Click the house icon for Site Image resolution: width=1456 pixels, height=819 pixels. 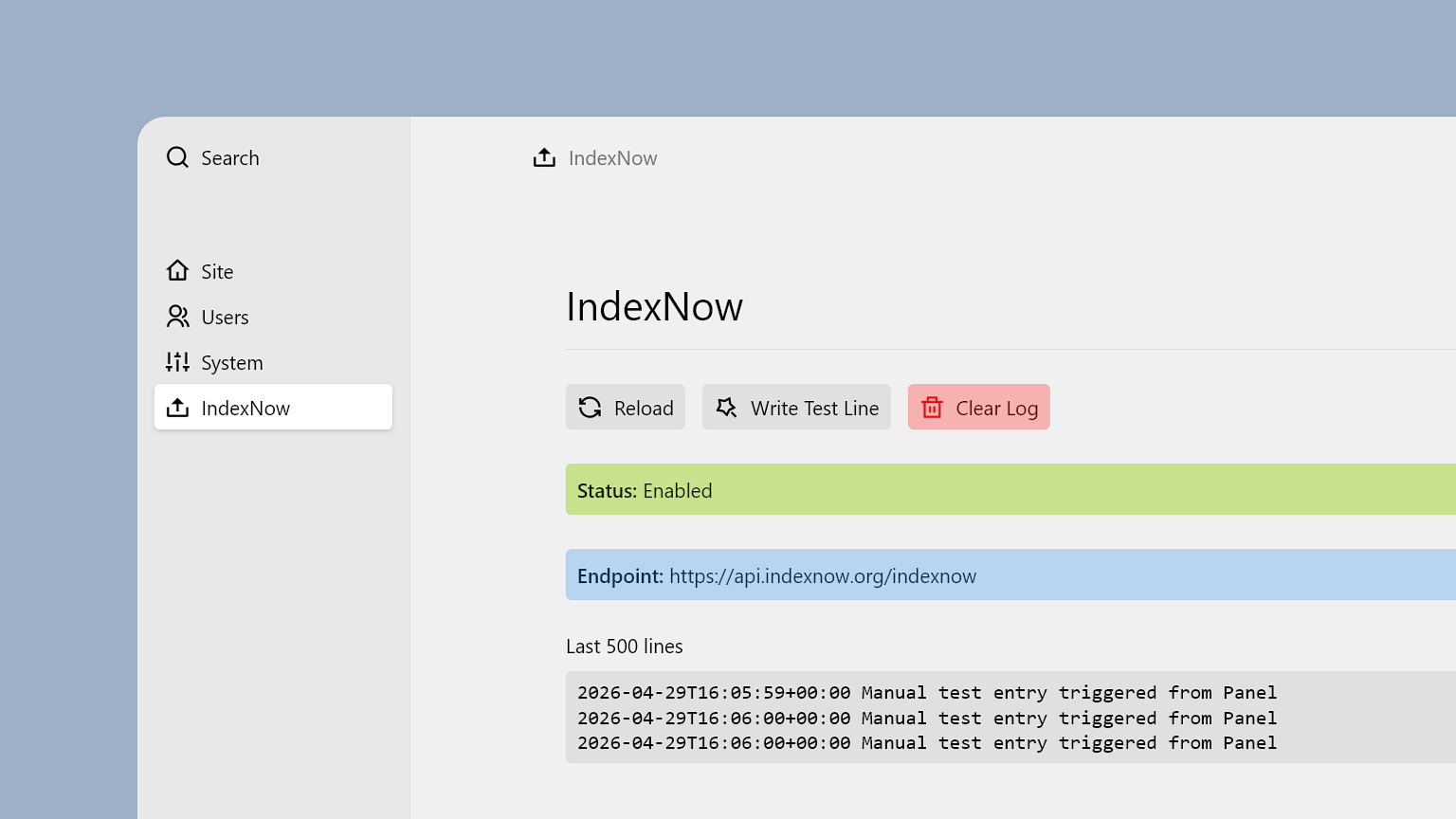point(177,271)
